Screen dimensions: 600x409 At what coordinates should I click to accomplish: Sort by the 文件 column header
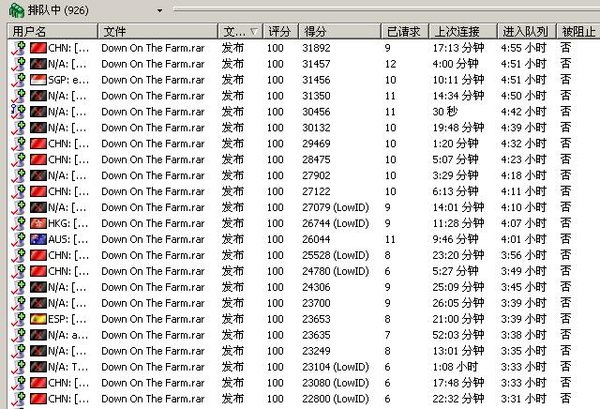158,31
